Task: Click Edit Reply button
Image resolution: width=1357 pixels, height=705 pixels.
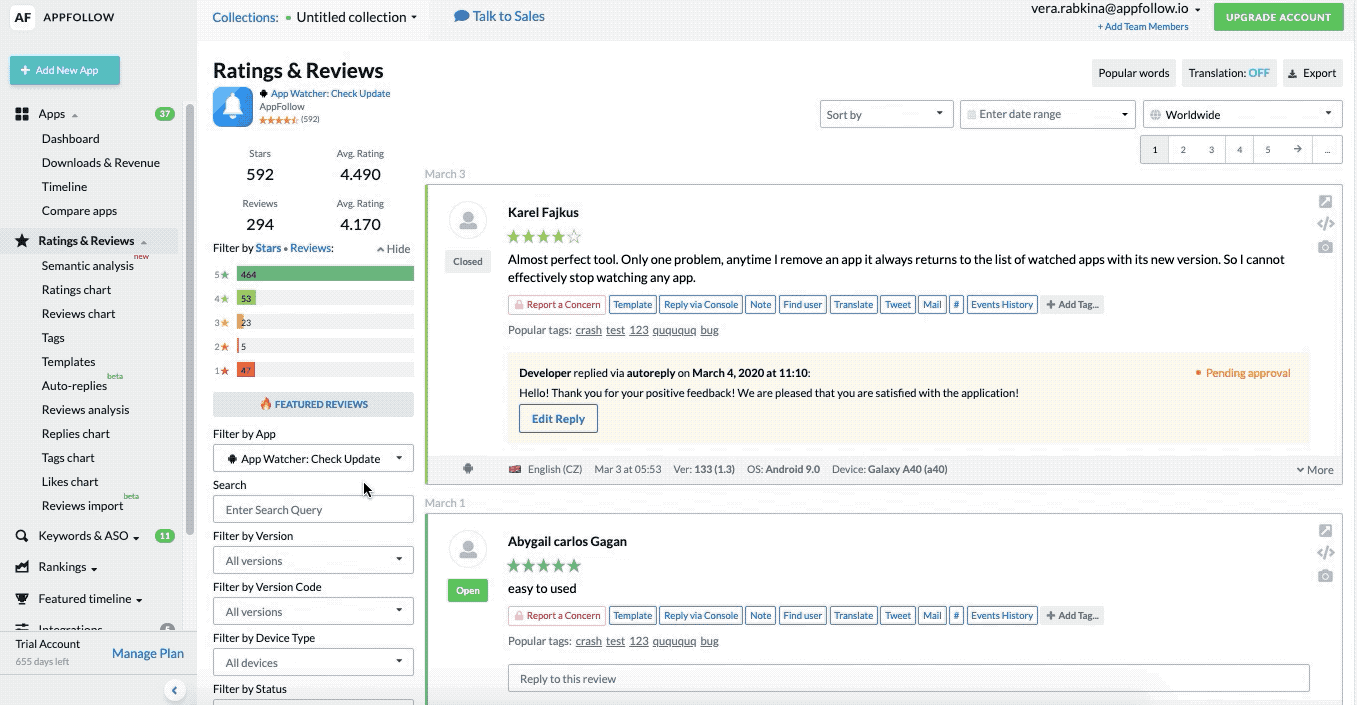Action: [558, 419]
